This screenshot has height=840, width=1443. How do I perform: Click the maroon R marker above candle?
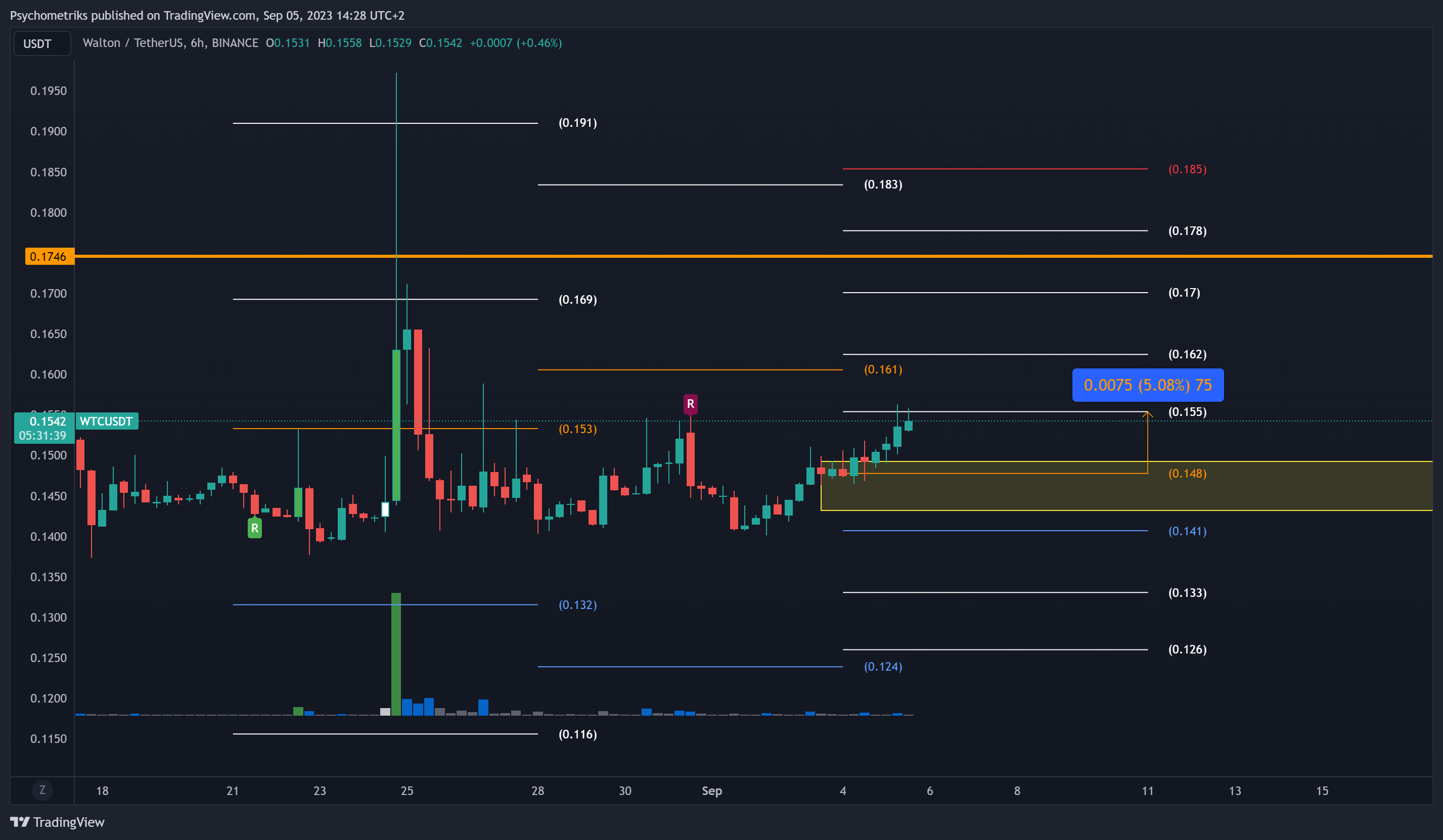(691, 404)
